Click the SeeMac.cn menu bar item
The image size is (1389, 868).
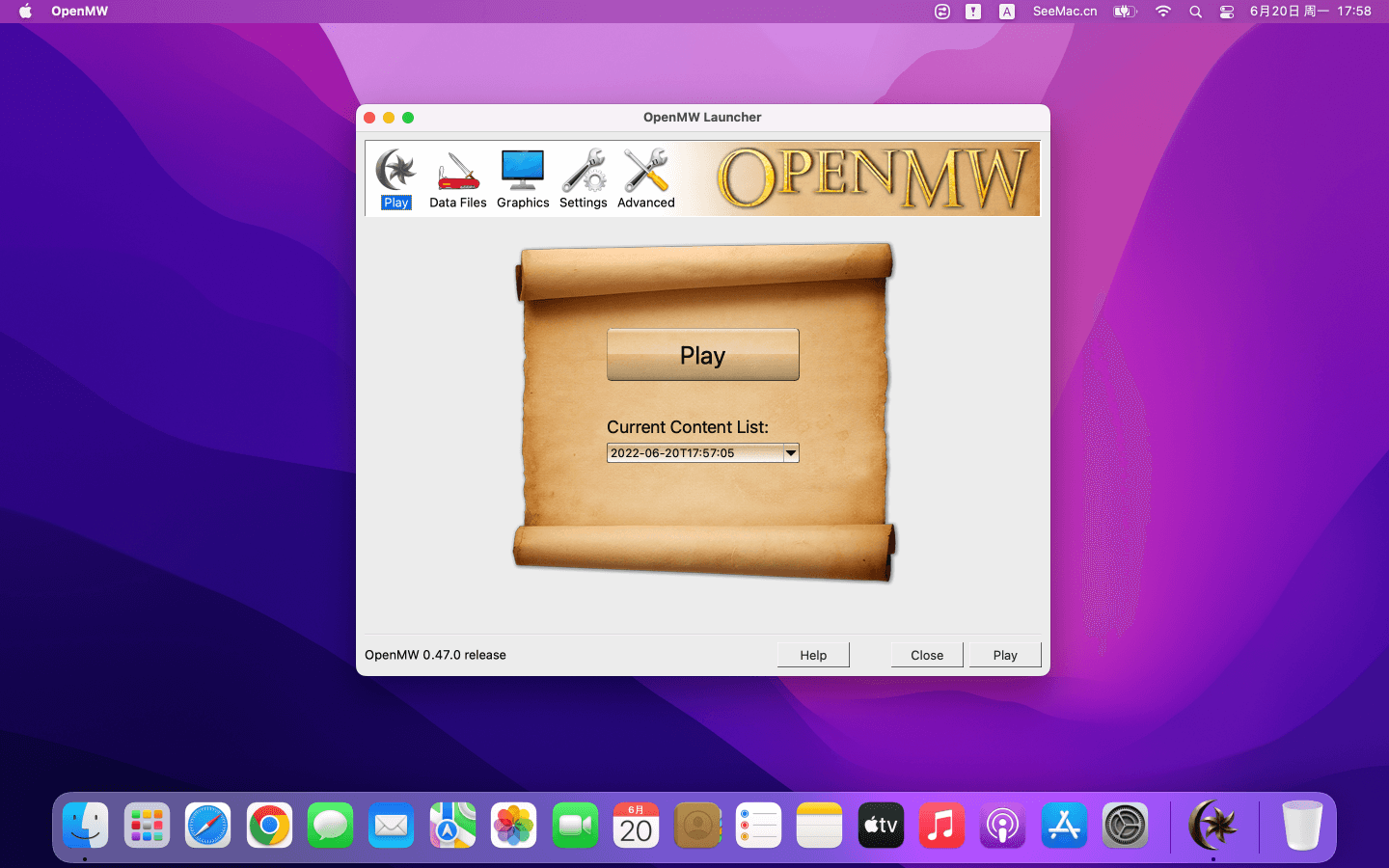[x=1065, y=12]
